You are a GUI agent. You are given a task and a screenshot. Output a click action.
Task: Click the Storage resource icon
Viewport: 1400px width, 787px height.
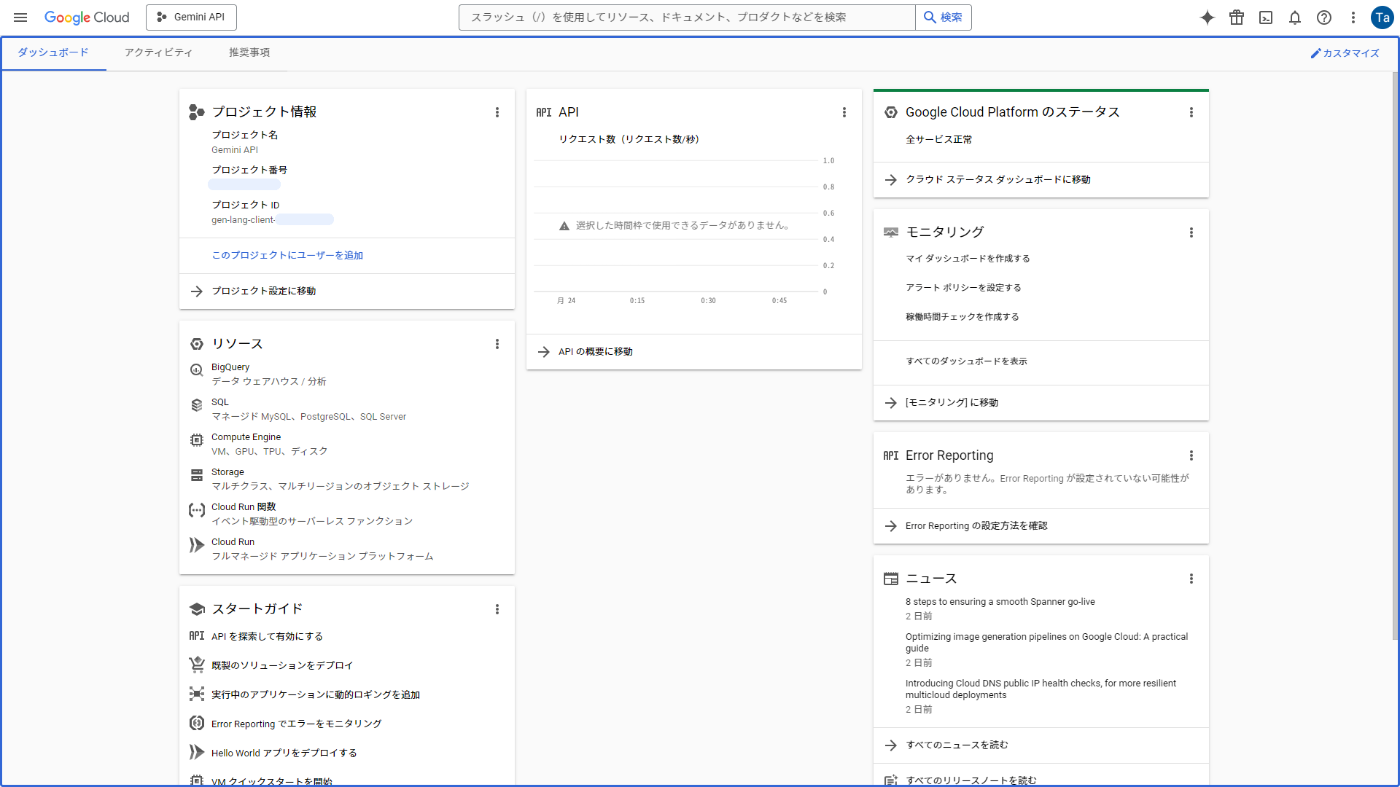(x=197, y=475)
